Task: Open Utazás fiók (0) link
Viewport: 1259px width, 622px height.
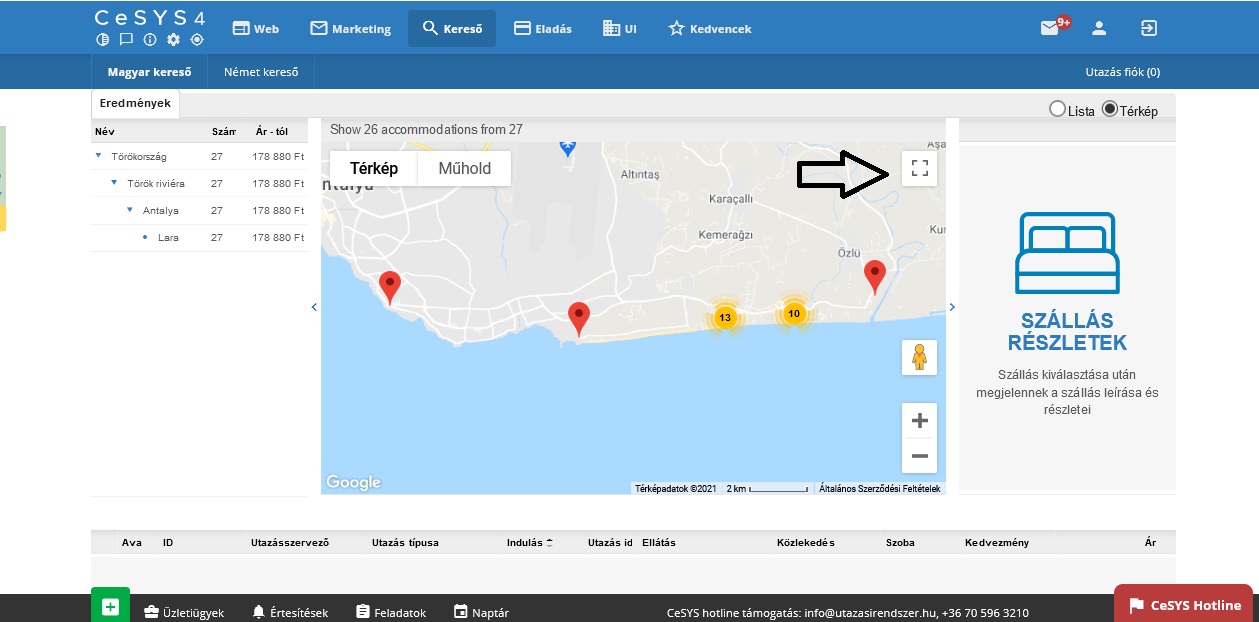Action: 1123,72
